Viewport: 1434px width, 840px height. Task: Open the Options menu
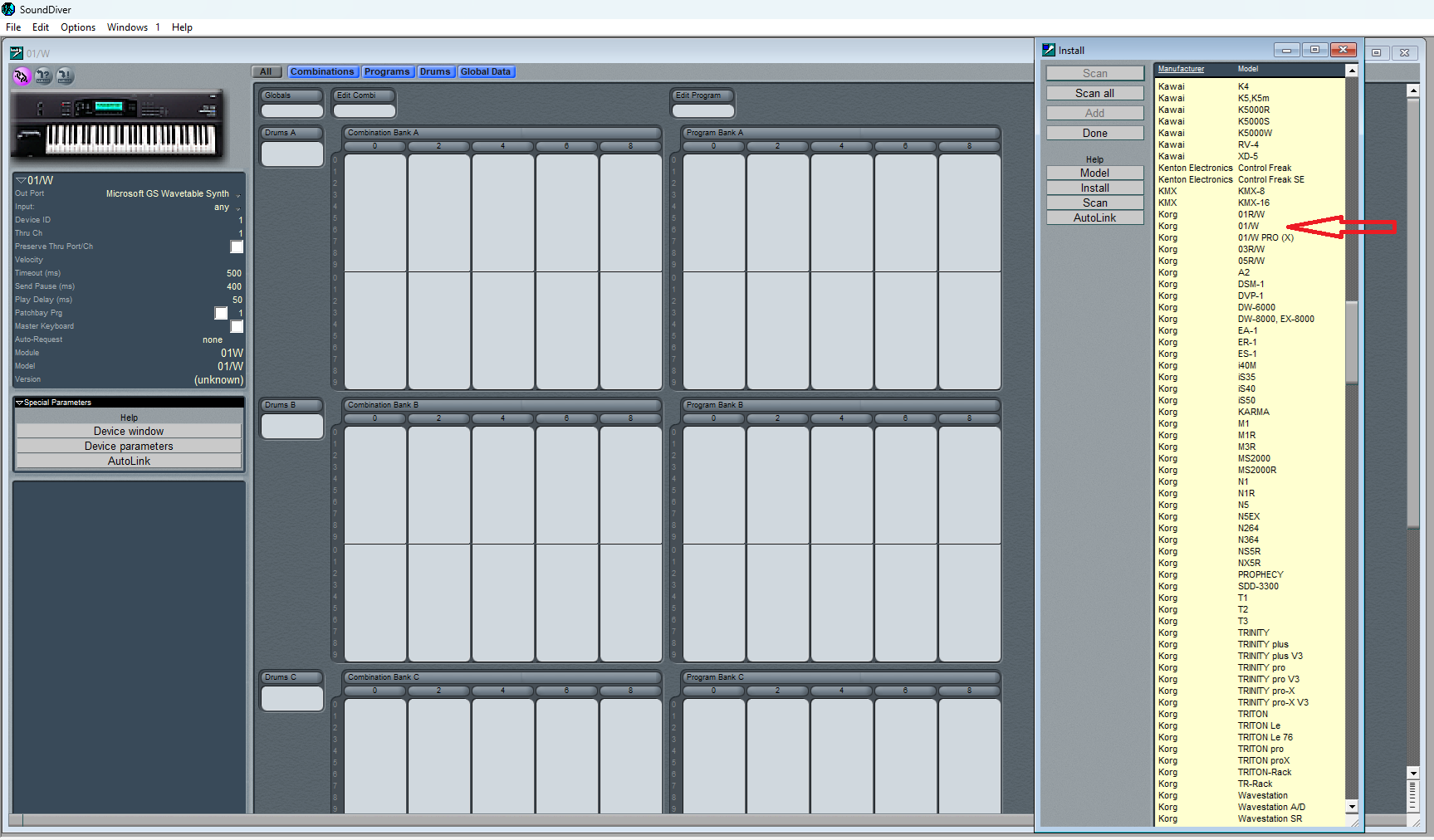click(78, 27)
